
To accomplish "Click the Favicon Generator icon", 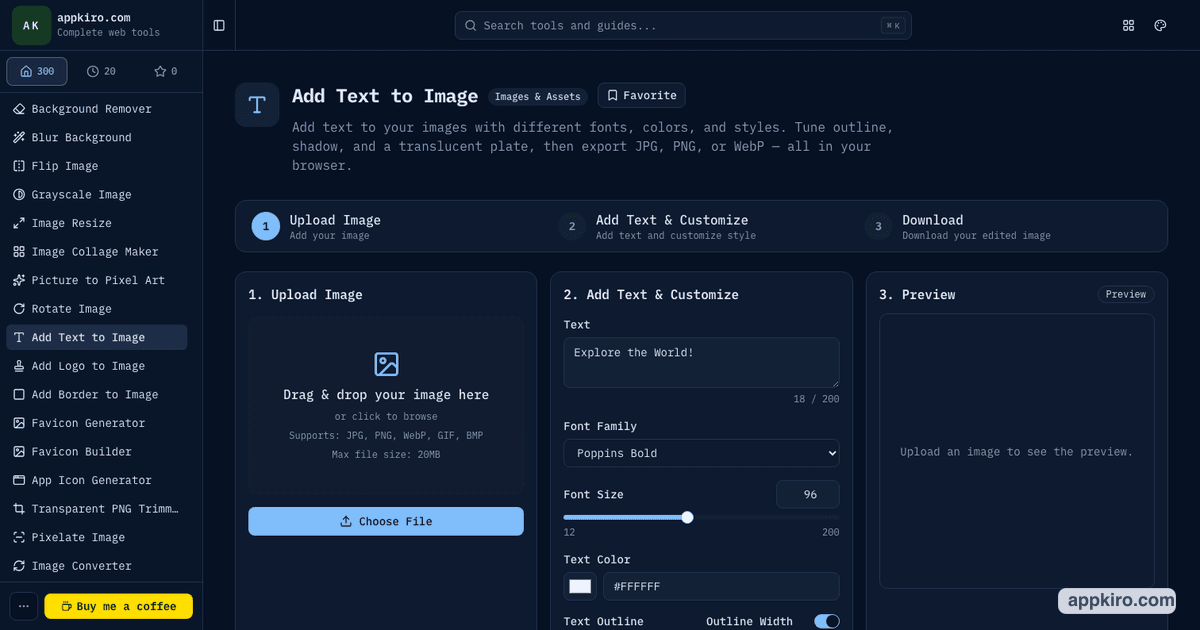I will [19, 423].
